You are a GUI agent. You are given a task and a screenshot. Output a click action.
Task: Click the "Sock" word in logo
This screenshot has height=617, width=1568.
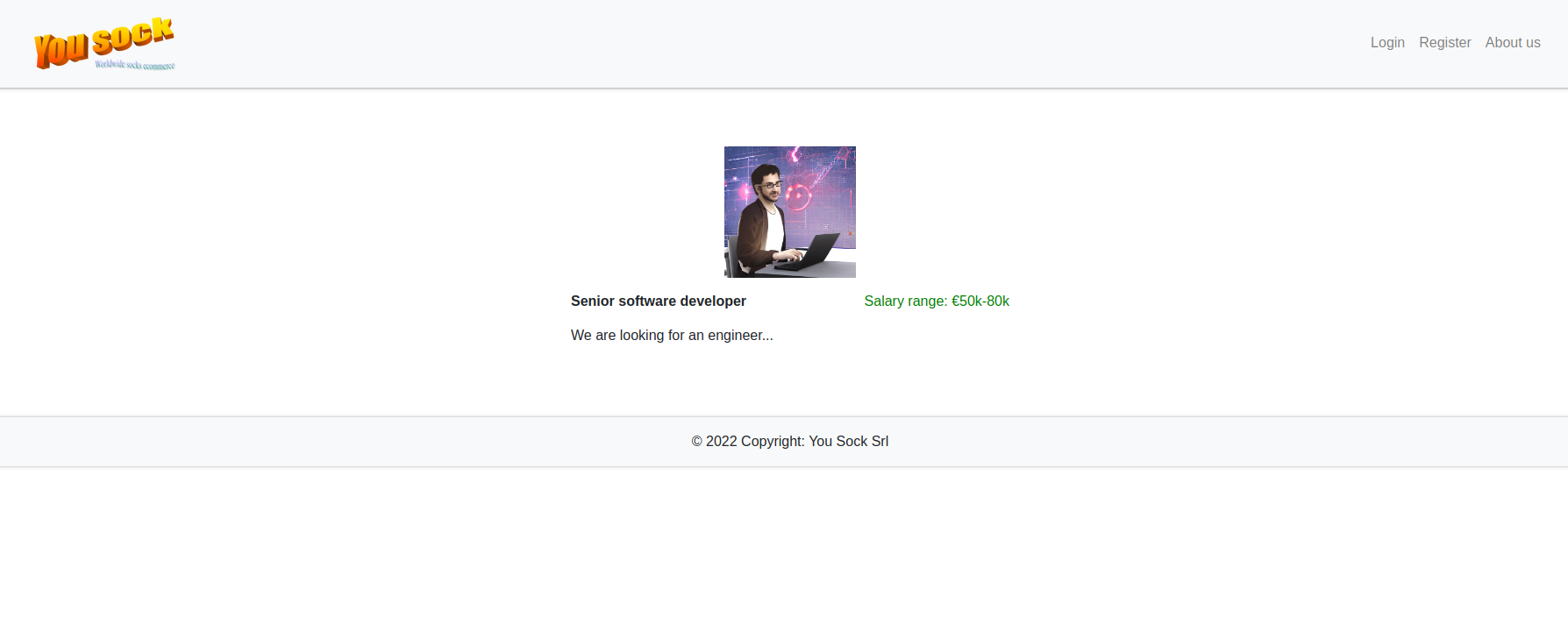(x=132, y=36)
